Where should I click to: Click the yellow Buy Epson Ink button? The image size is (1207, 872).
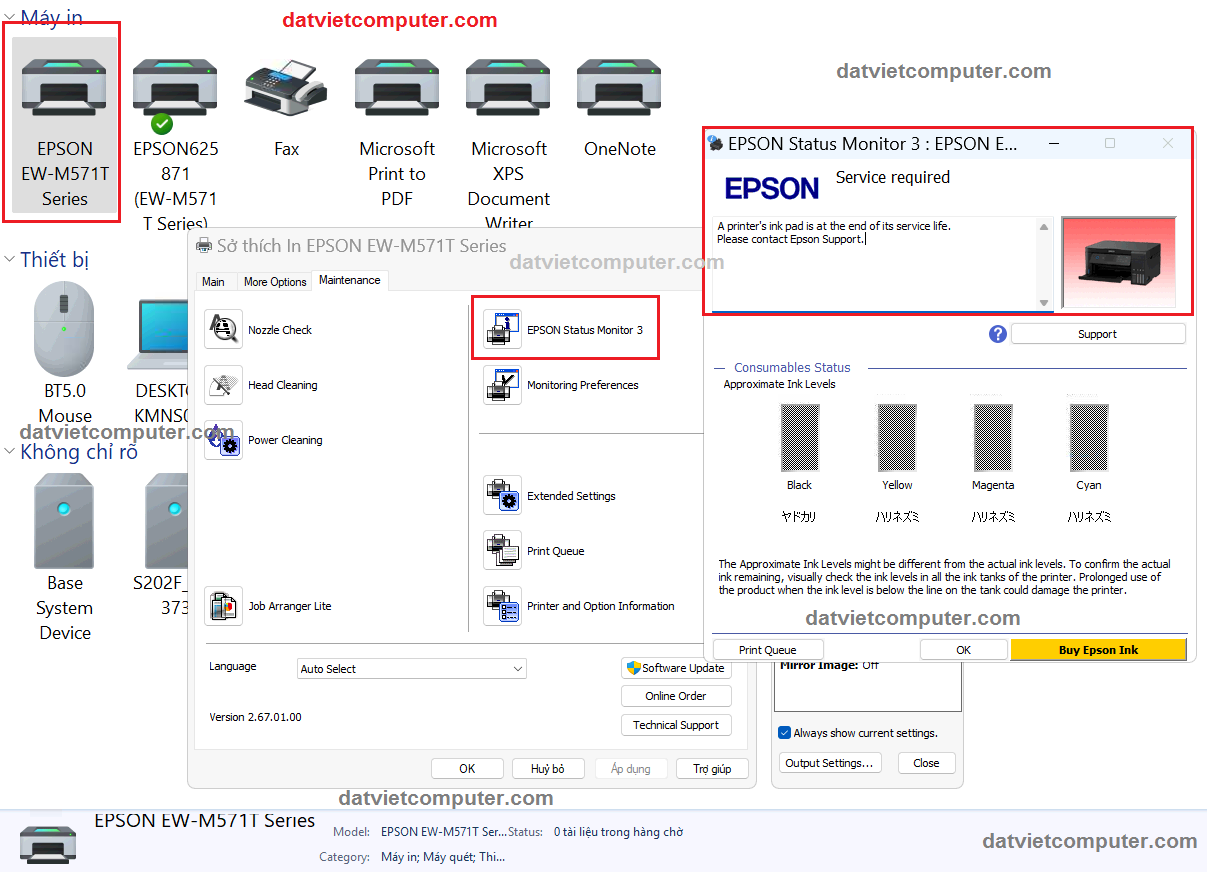(x=1098, y=650)
